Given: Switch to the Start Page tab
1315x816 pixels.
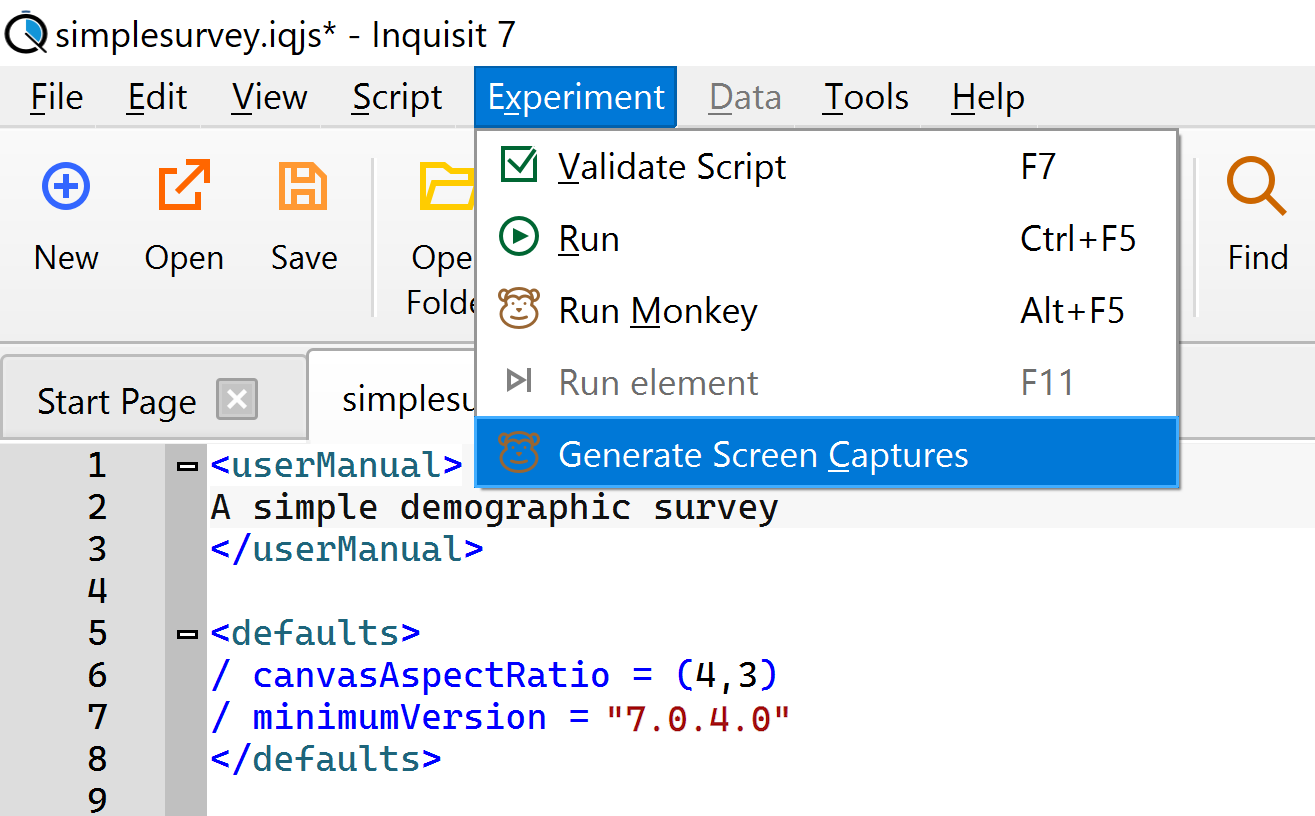Looking at the screenshot, I should (x=116, y=401).
